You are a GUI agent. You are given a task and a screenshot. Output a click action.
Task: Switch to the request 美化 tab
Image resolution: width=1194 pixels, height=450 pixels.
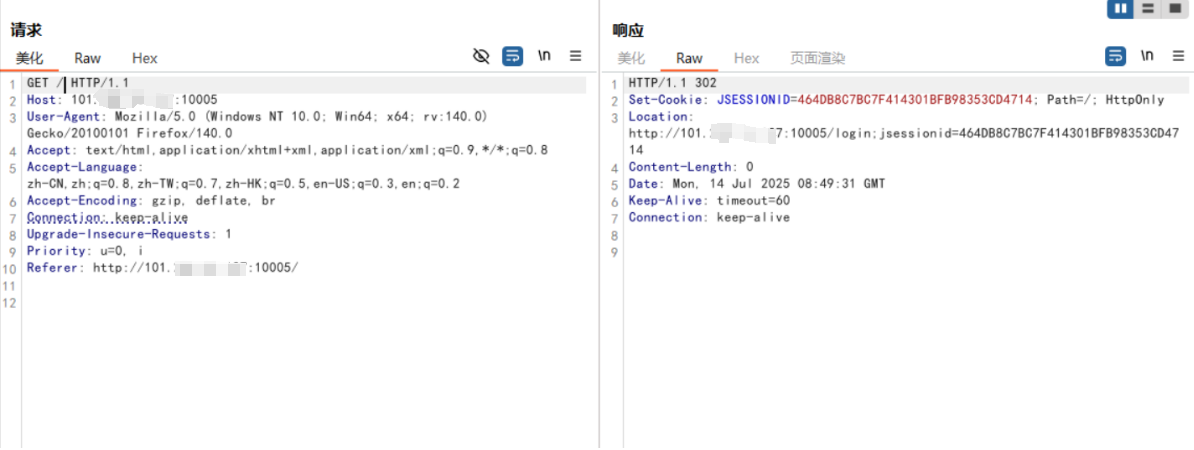[29, 58]
